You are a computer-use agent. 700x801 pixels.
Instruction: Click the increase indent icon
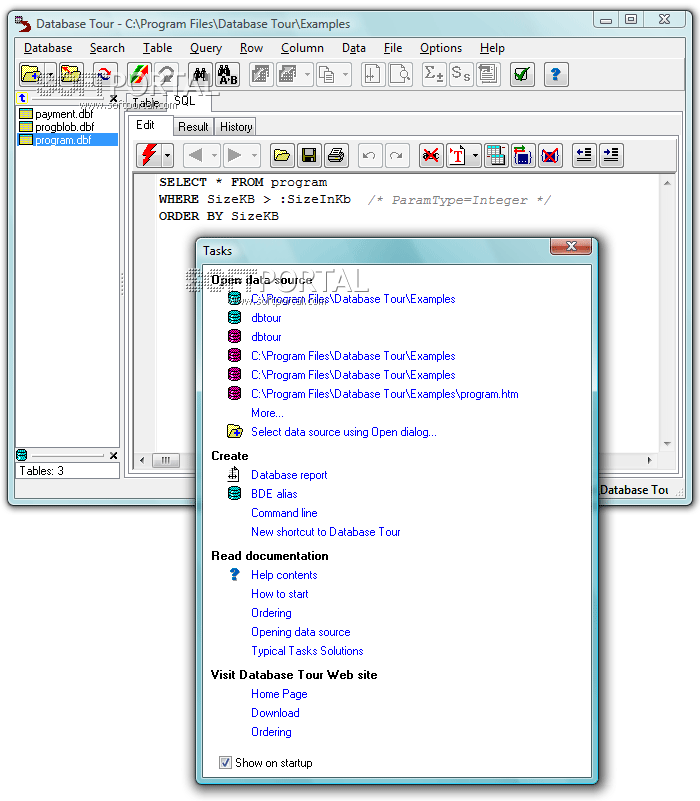(x=611, y=155)
